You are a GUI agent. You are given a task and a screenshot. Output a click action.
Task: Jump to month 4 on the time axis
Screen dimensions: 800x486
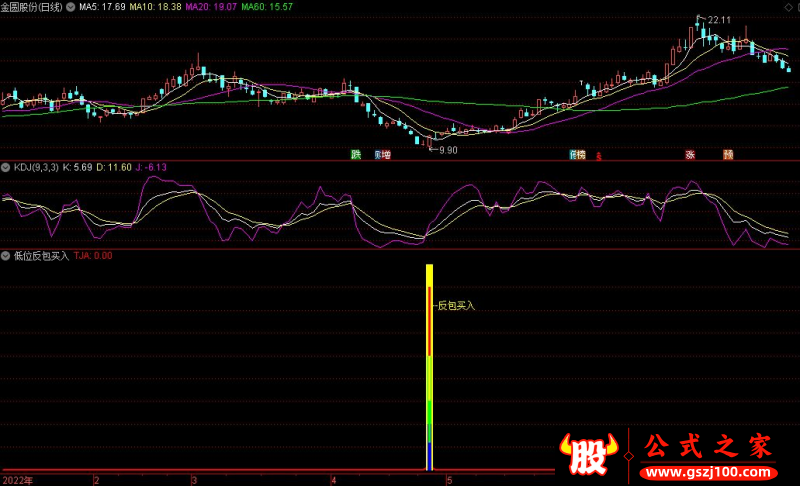tap(334, 480)
